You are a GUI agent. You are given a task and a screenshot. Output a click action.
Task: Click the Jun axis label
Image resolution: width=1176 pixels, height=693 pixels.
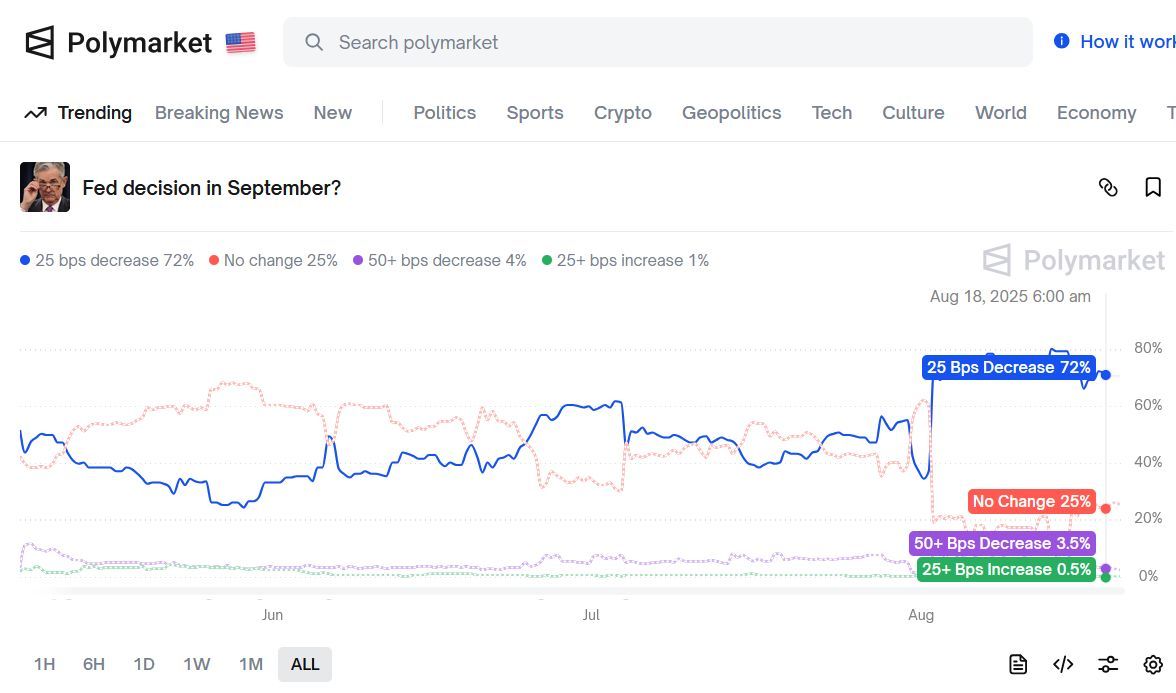tap(272, 615)
